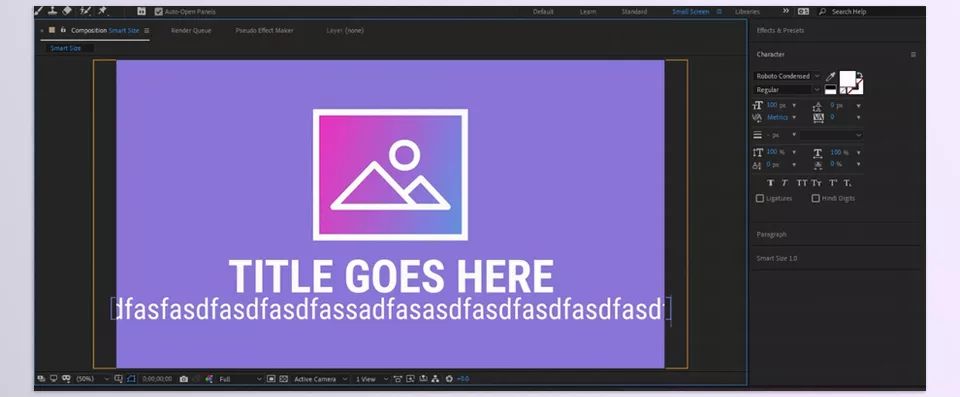Close the Composition Smart Size panel tab
This screenshot has width=960, height=397.
pos(42,30)
